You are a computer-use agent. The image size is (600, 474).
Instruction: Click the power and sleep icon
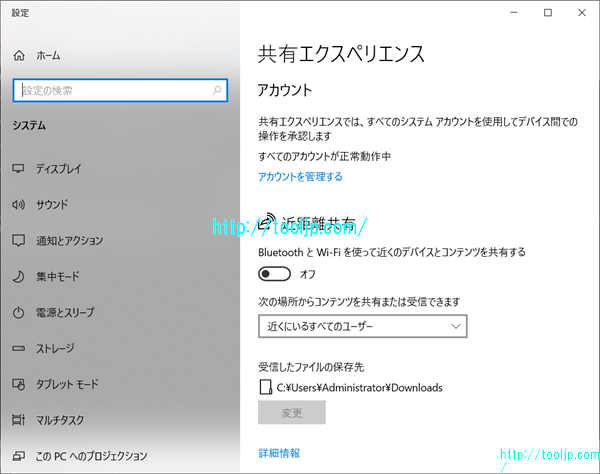[x=18, y=313]
